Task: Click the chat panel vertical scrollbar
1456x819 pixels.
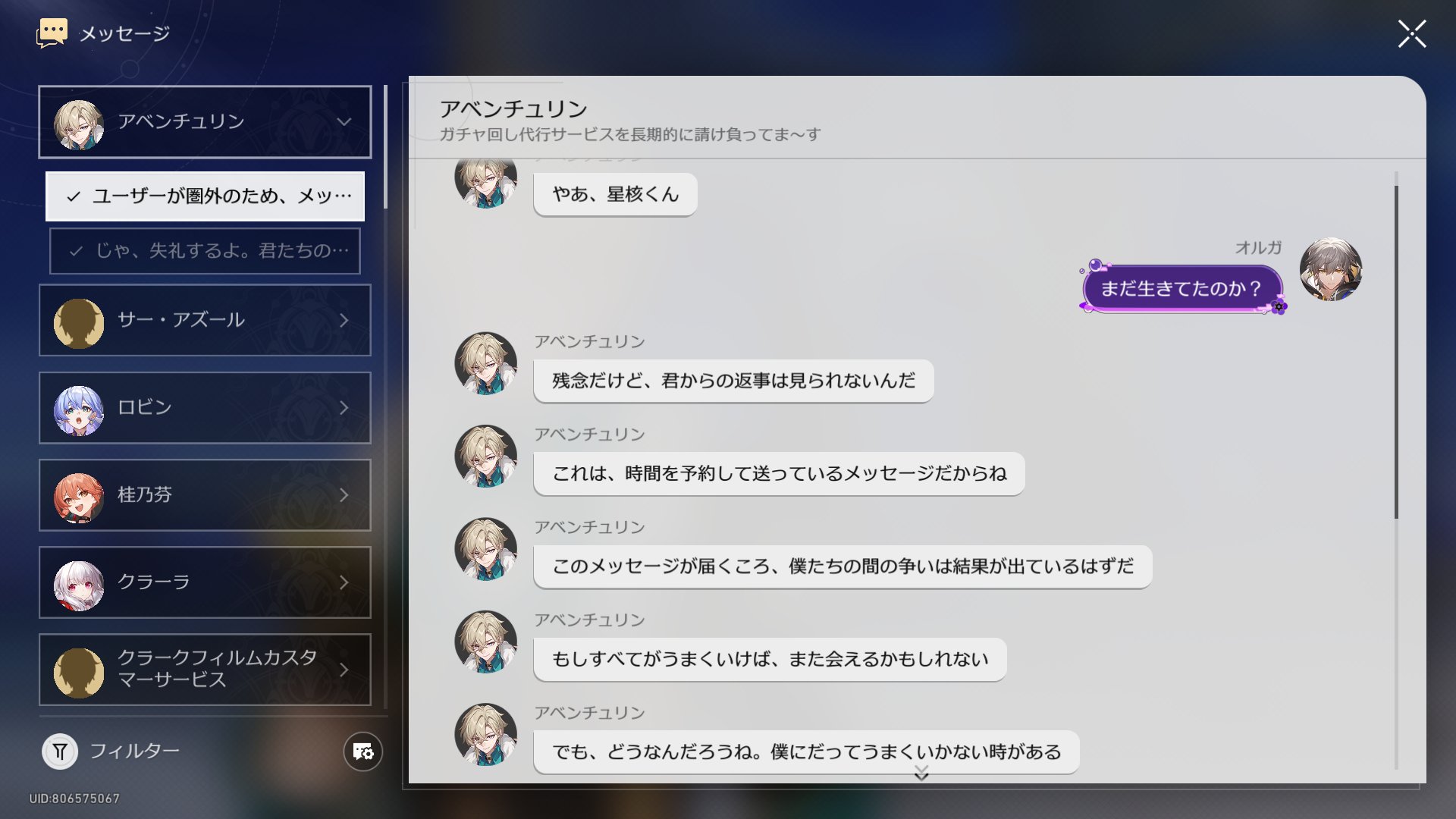Action: (x=1396, y=353)
